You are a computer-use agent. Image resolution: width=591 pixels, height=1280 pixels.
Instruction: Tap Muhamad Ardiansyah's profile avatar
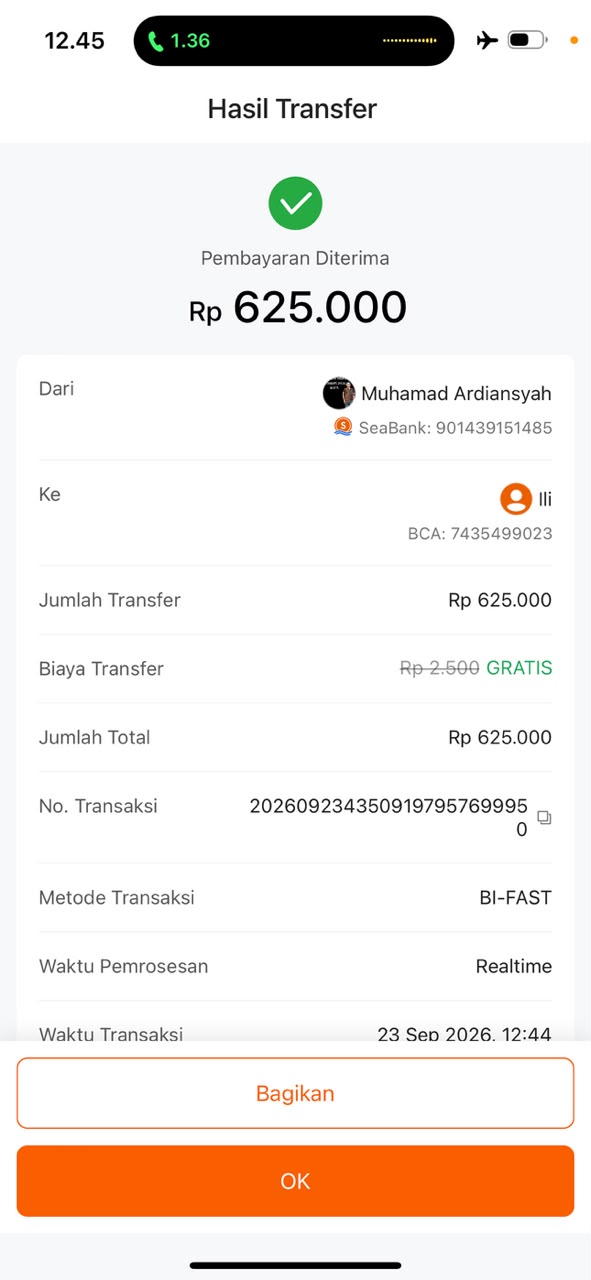click(x=339, y=393)
